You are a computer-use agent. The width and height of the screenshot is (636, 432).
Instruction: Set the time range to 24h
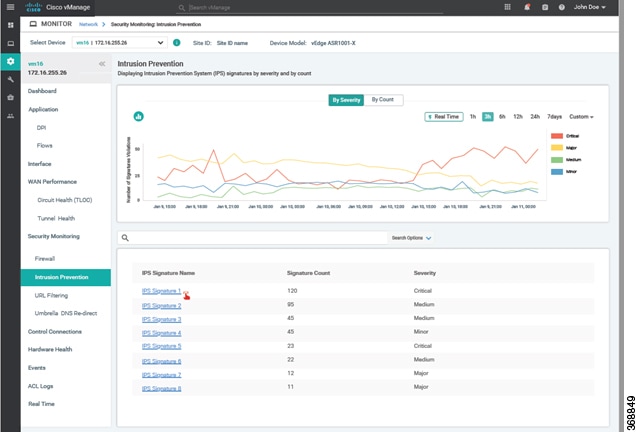tap(535, 116)
